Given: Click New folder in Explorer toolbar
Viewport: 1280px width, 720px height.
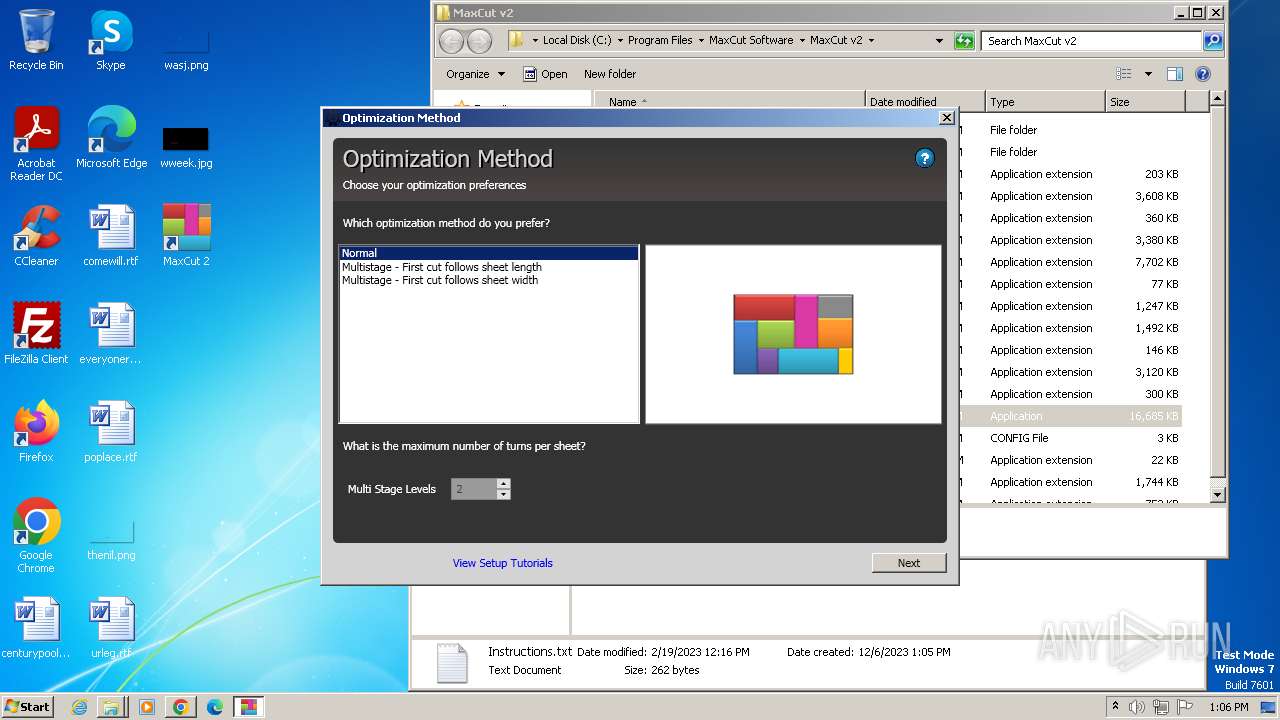Looking at the screenshot, I should pyautogui.click(x=610, y=74).
